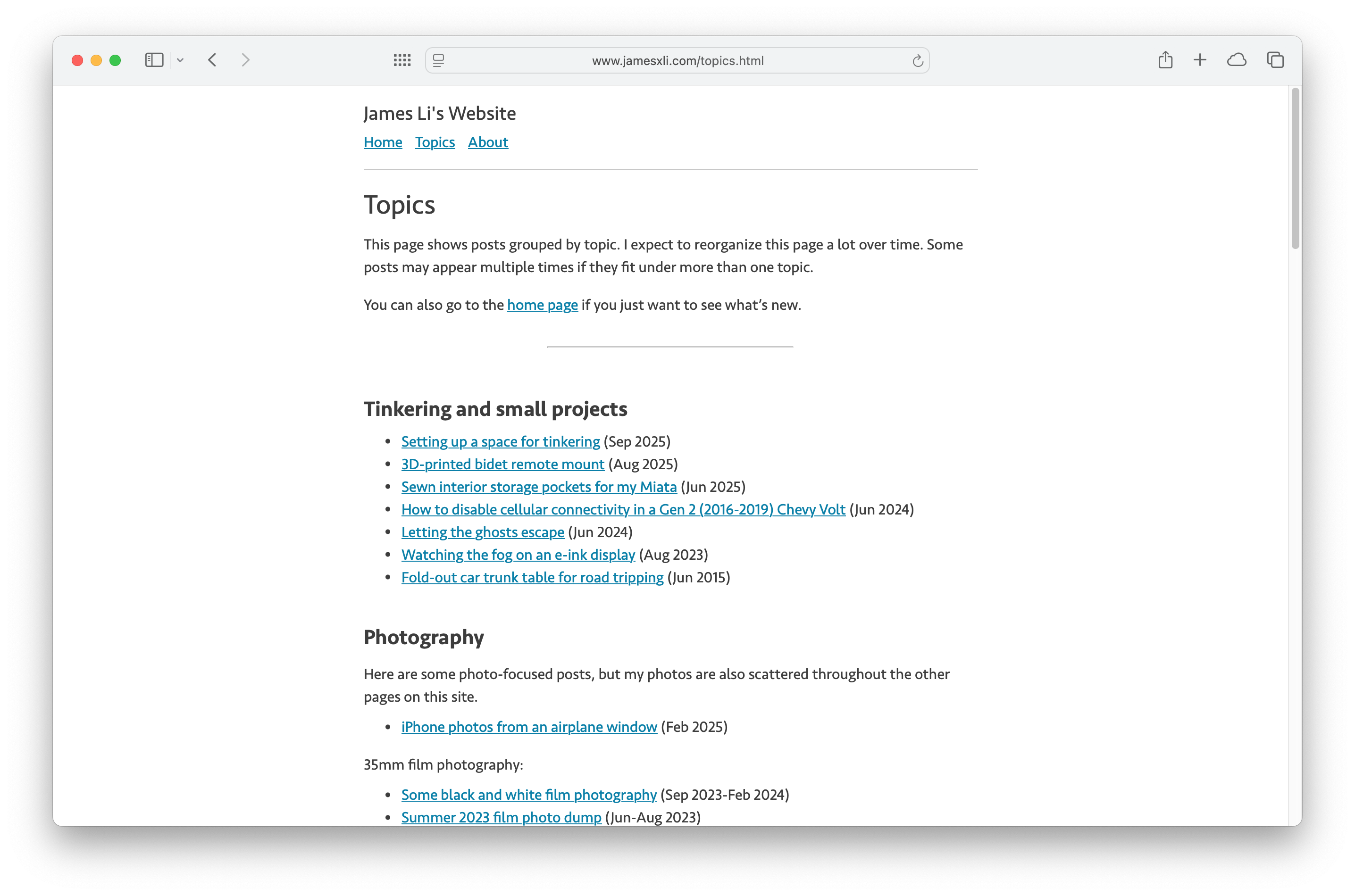This screenshot has width=1355, height=896.
Task: Open the sidebar tab group dropdown chevron
Action: tap(180, 60)
